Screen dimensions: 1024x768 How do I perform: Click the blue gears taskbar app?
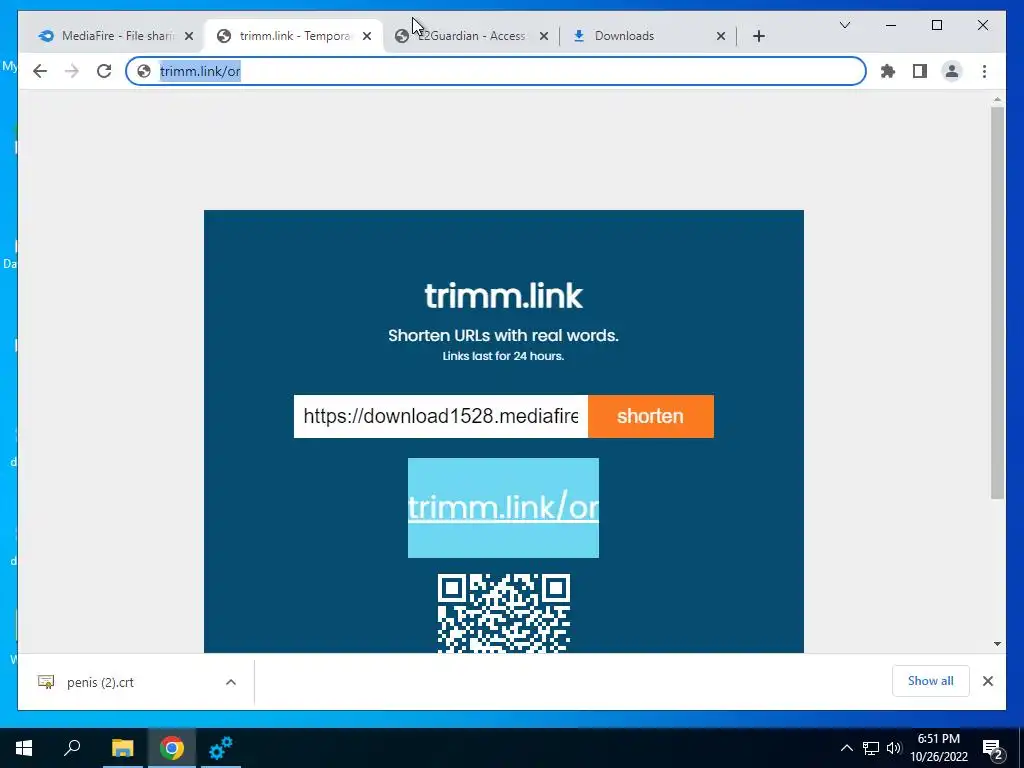click(221, 748)
